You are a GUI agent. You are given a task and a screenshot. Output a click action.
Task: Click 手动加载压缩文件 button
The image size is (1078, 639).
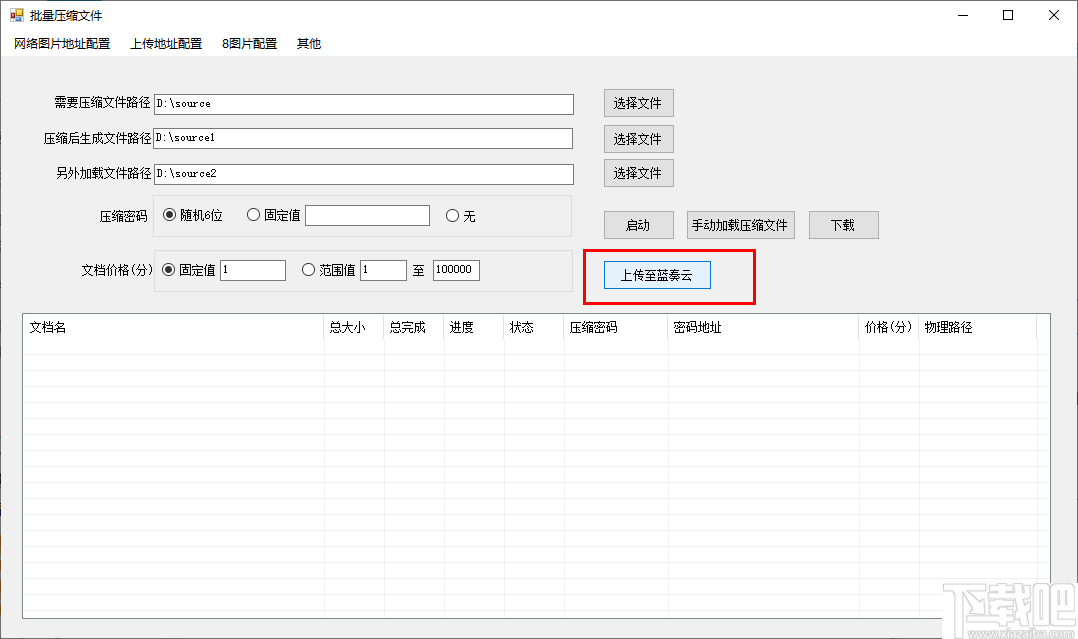(x=740, y=224)
